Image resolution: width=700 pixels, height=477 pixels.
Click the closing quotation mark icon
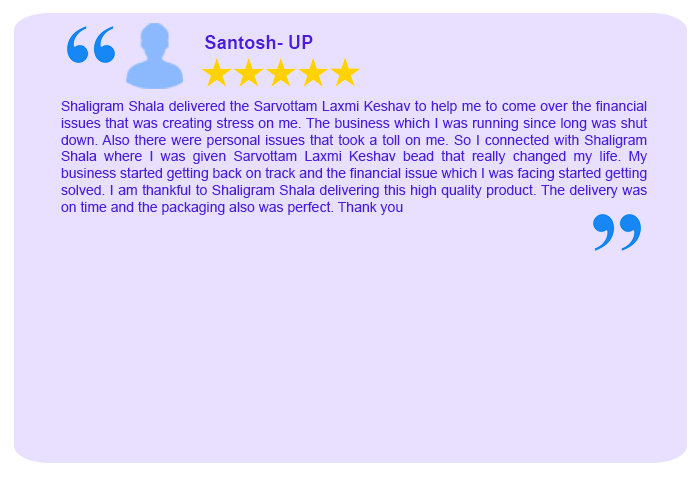coord(617,232)
